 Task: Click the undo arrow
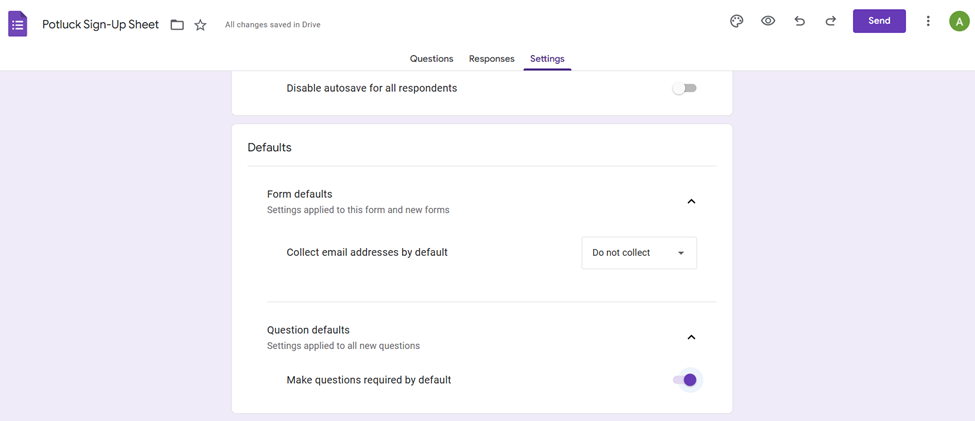point(799,21)
